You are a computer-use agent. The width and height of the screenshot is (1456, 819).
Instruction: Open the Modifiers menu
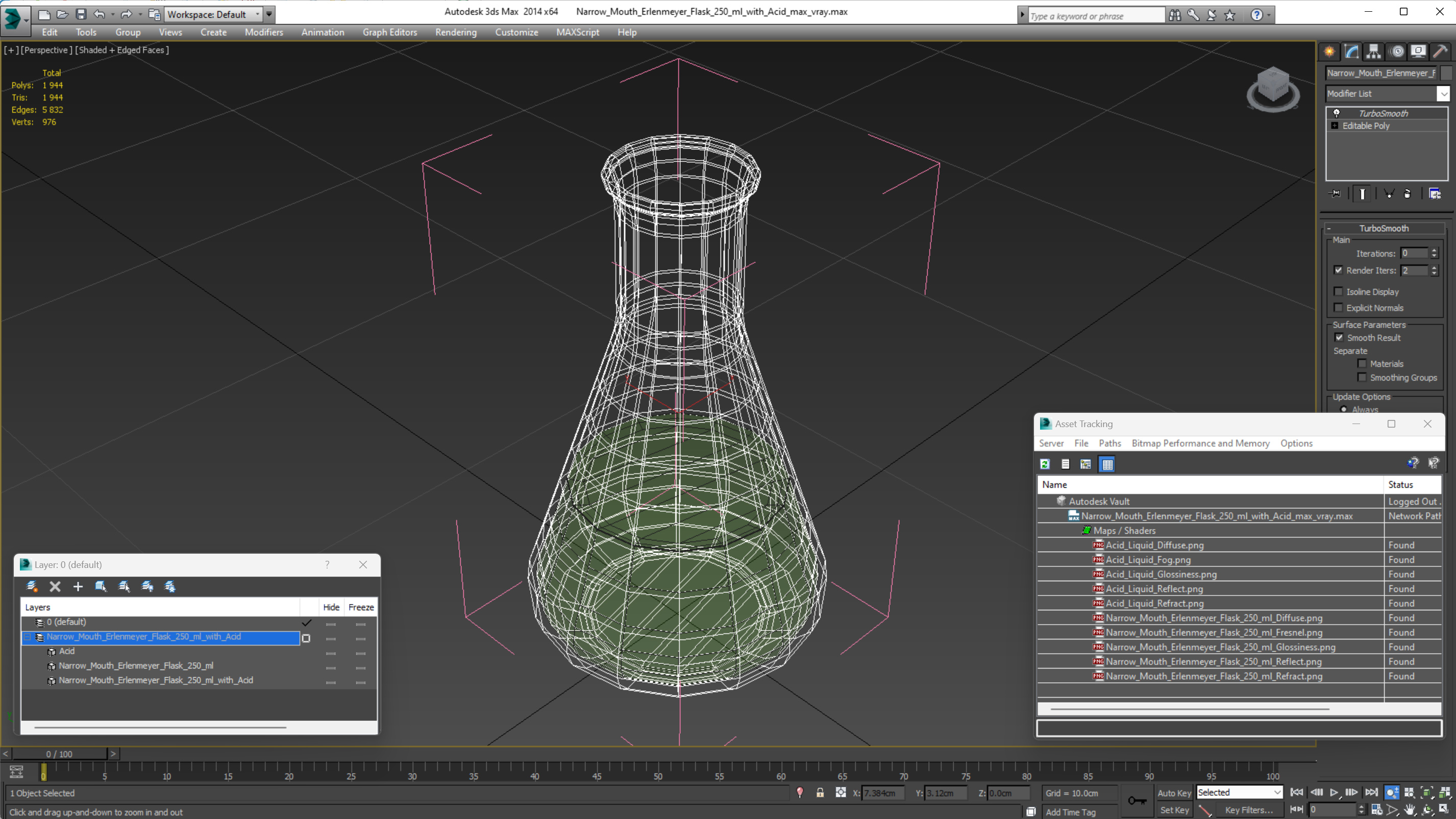pyautogui.click(x=263, y=32)
